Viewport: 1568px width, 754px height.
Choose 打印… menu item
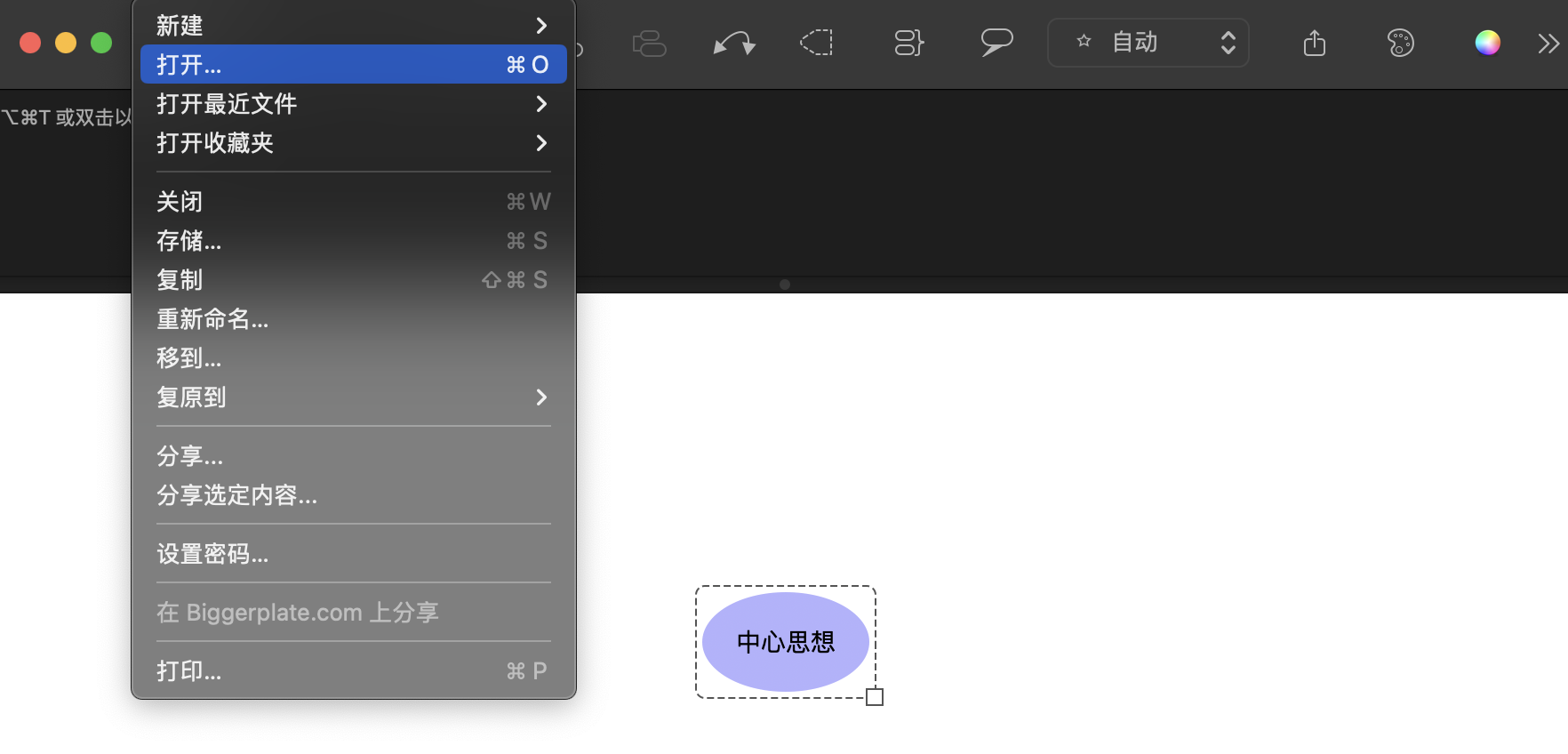(353, 670)
